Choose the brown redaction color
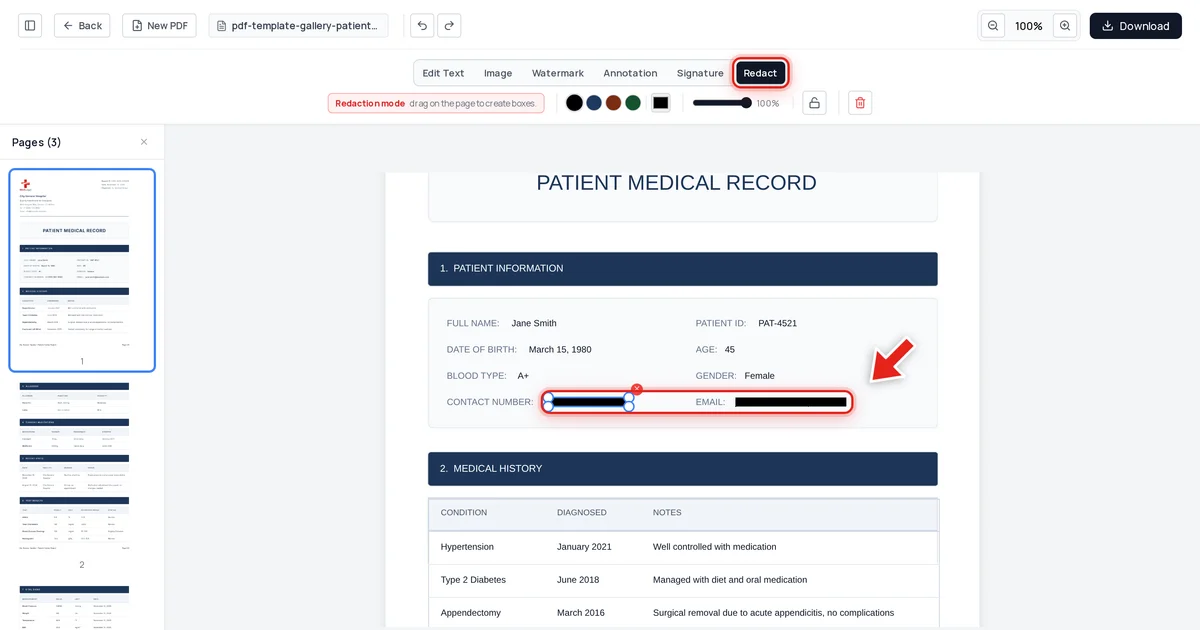1200x630 pixels. click(613, 103)
